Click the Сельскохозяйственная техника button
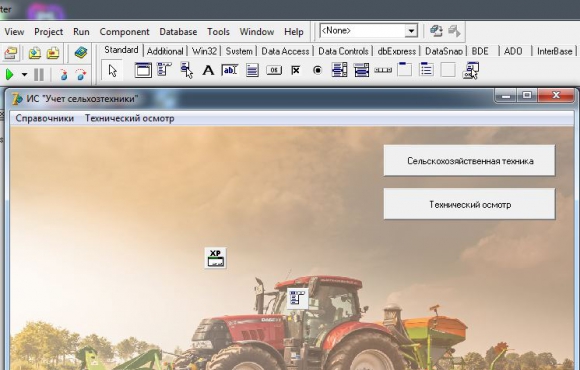Screen dimensions: 580x370 (469, 160)
